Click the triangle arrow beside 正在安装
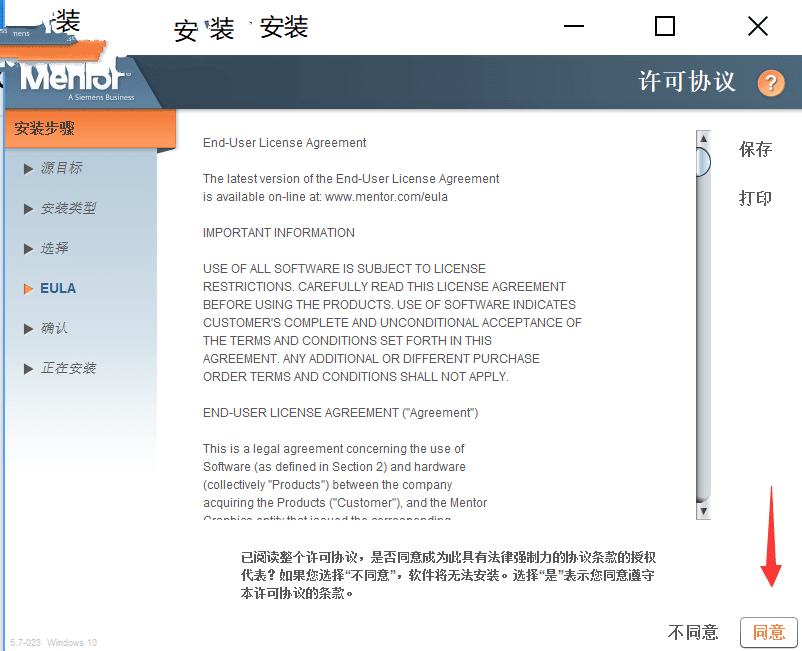Screen dimensions: 802x651 pyautogui.click(x=28, y=368)
